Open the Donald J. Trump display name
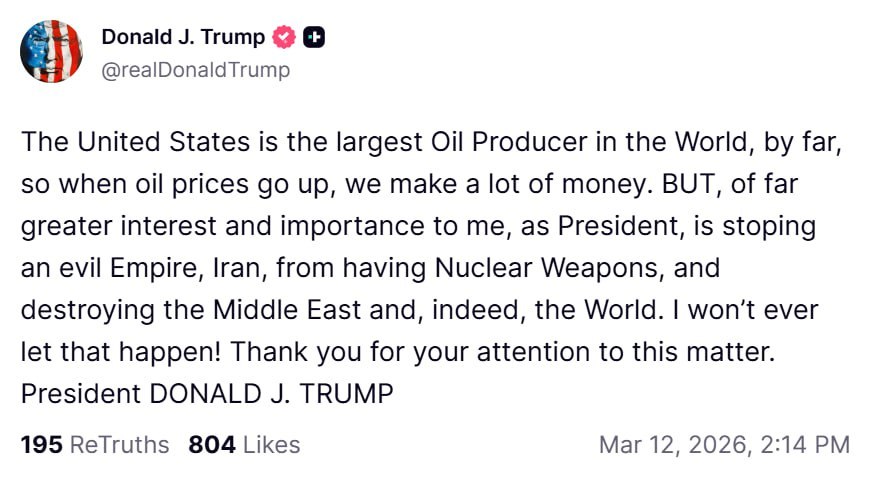871x482 pixels. (183, 37)
